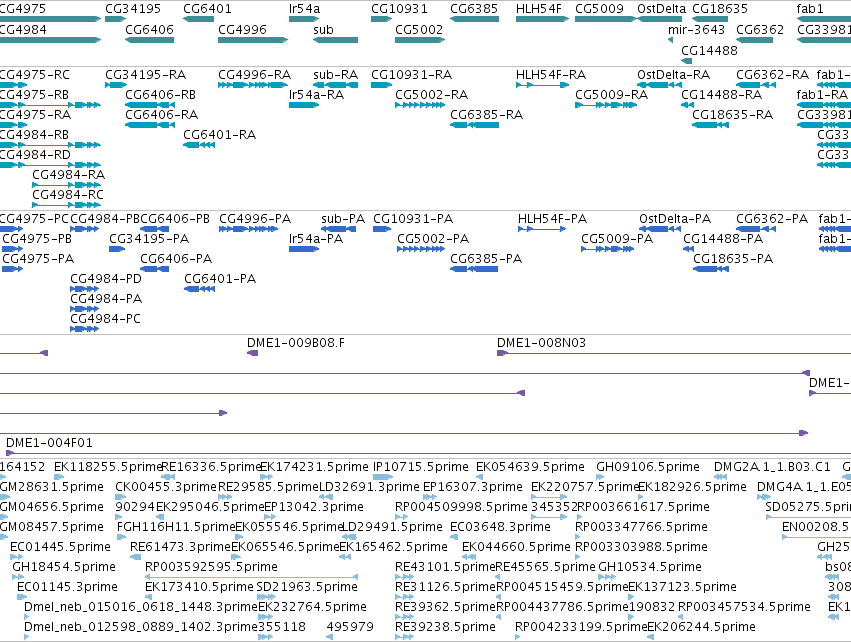851x642 pixels.
Task: Click protein CG5009-PA
Action: pyautogui.click(x=617, y=239)
